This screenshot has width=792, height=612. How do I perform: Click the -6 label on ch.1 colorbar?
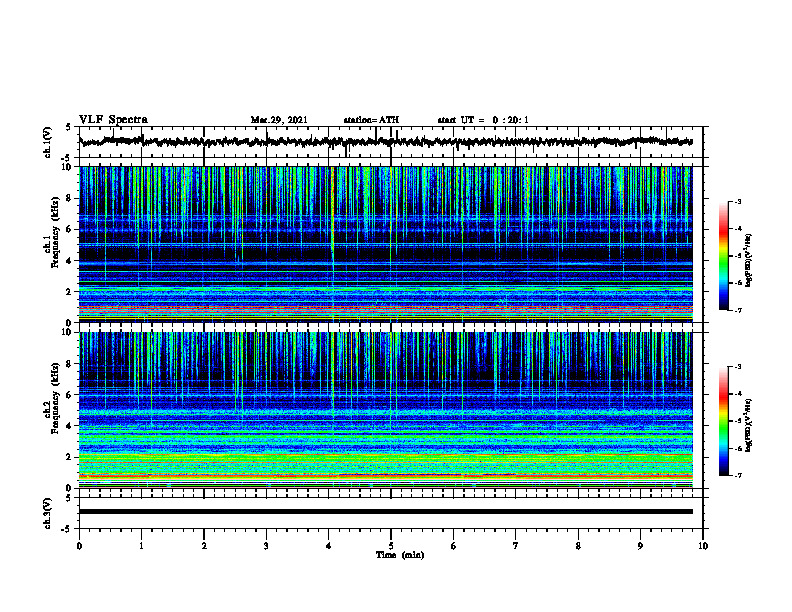pos(738,283)
